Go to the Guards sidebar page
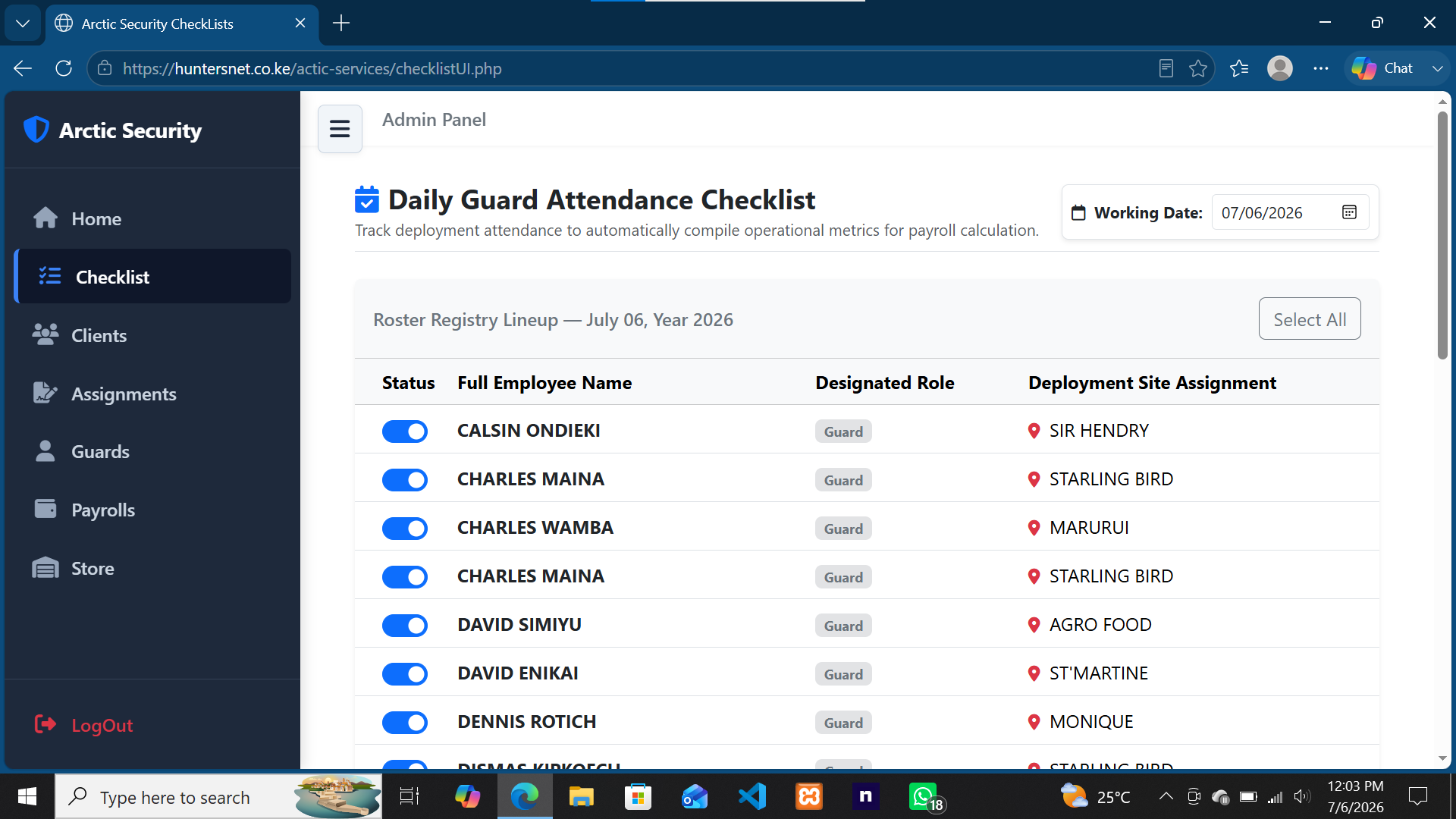The width and height of the screenshot is (1456, 819). 152,451
